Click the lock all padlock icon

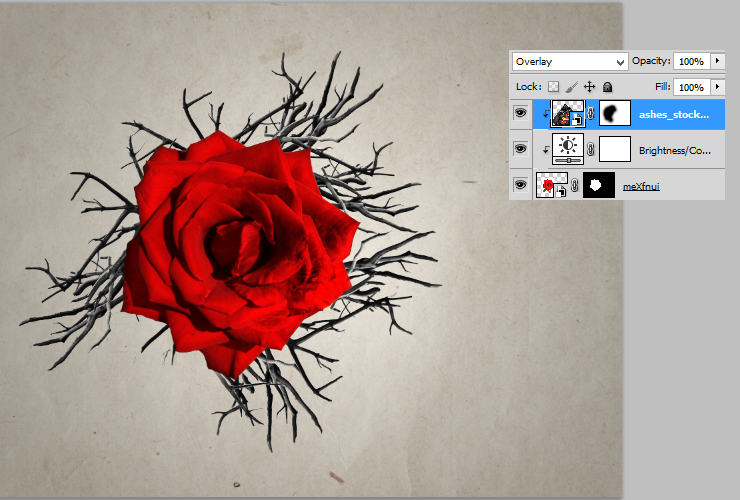[x=608, y=87]
